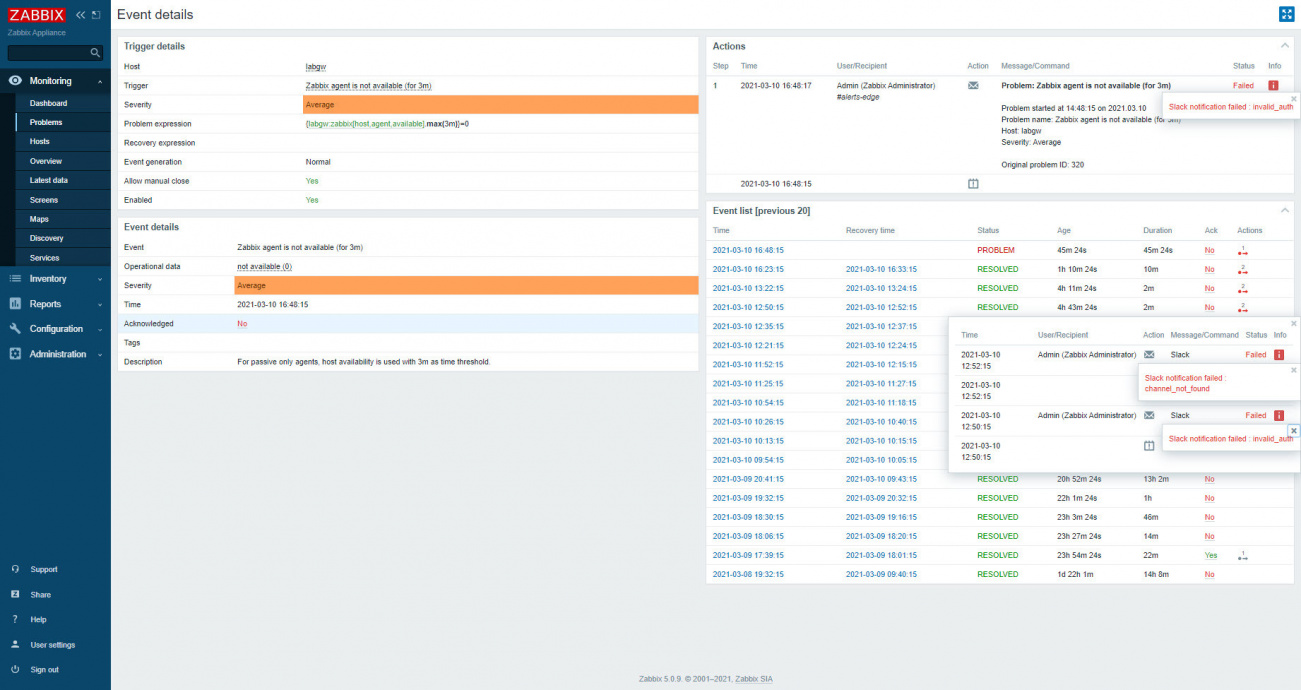Open the trigger link 'Zabbix agent is not available'
1301x690 pixels.
(x=368, y=85)
